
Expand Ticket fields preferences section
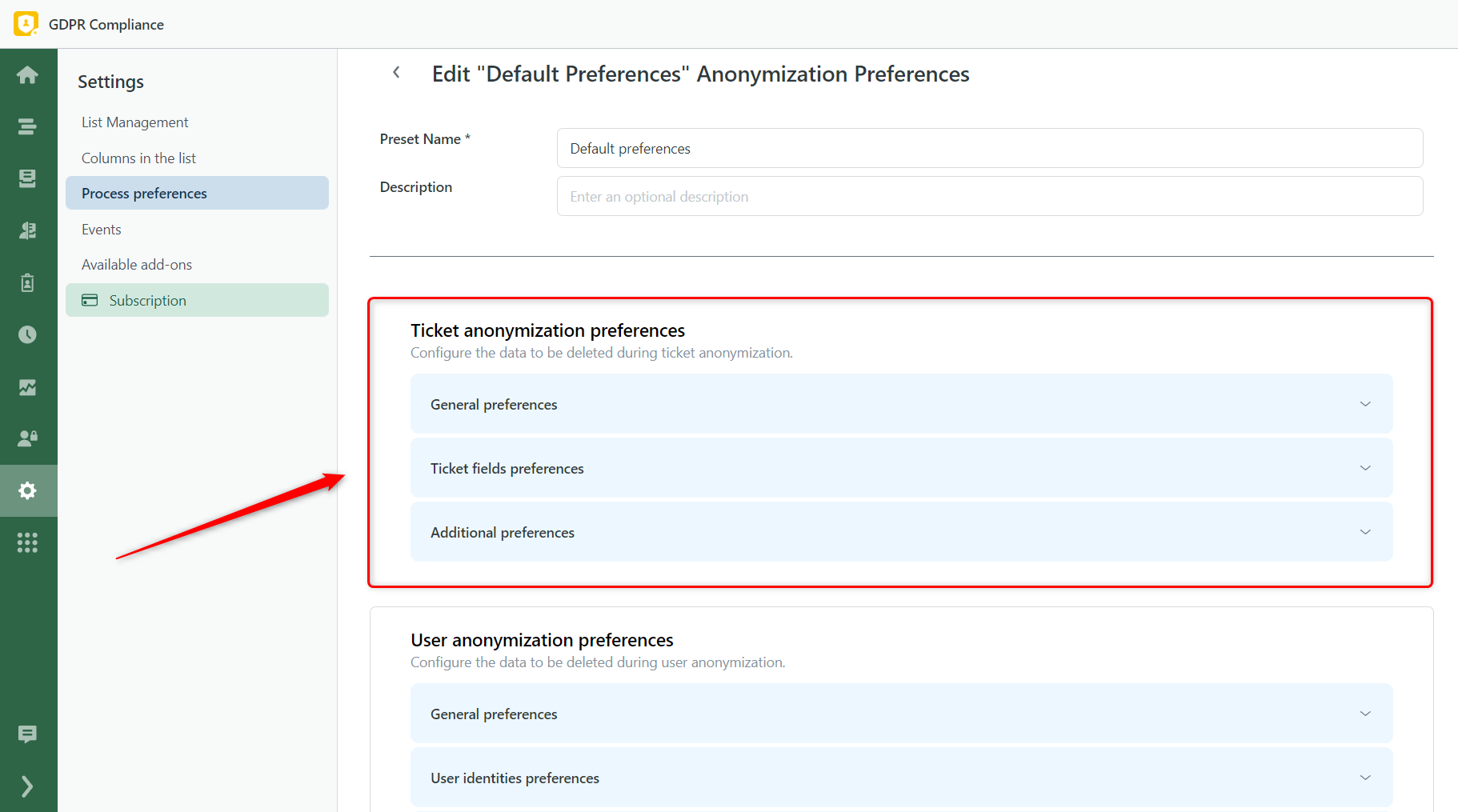(901, 469)
